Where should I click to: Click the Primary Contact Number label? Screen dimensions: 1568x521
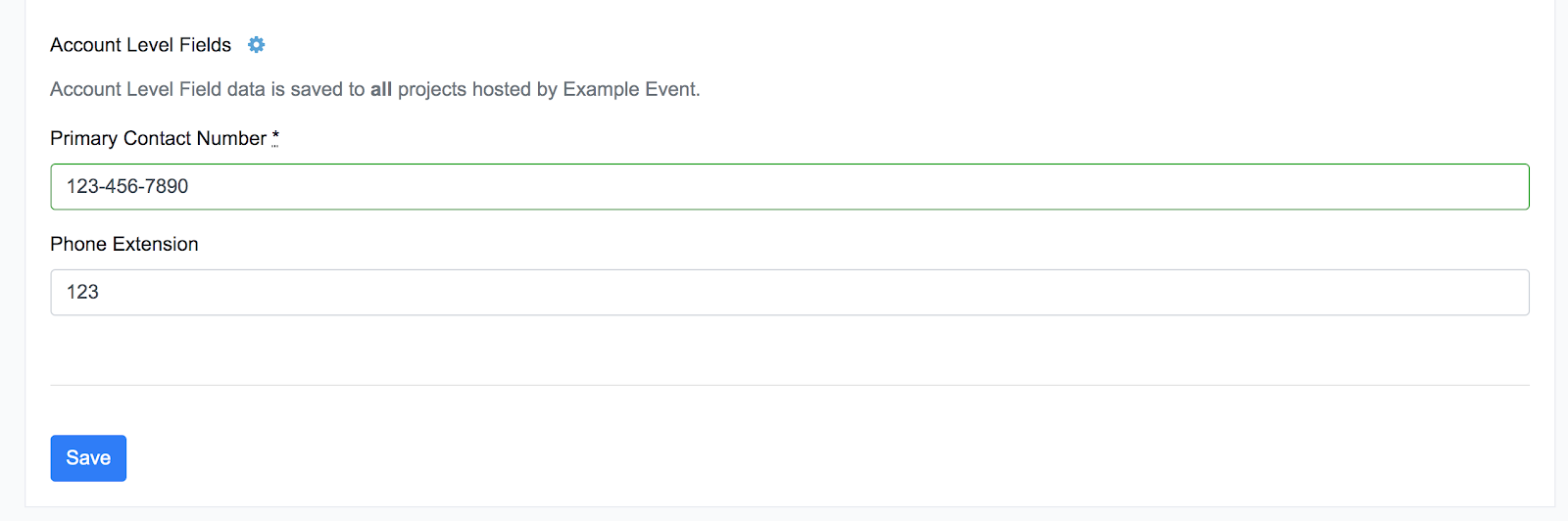point(159,138)
